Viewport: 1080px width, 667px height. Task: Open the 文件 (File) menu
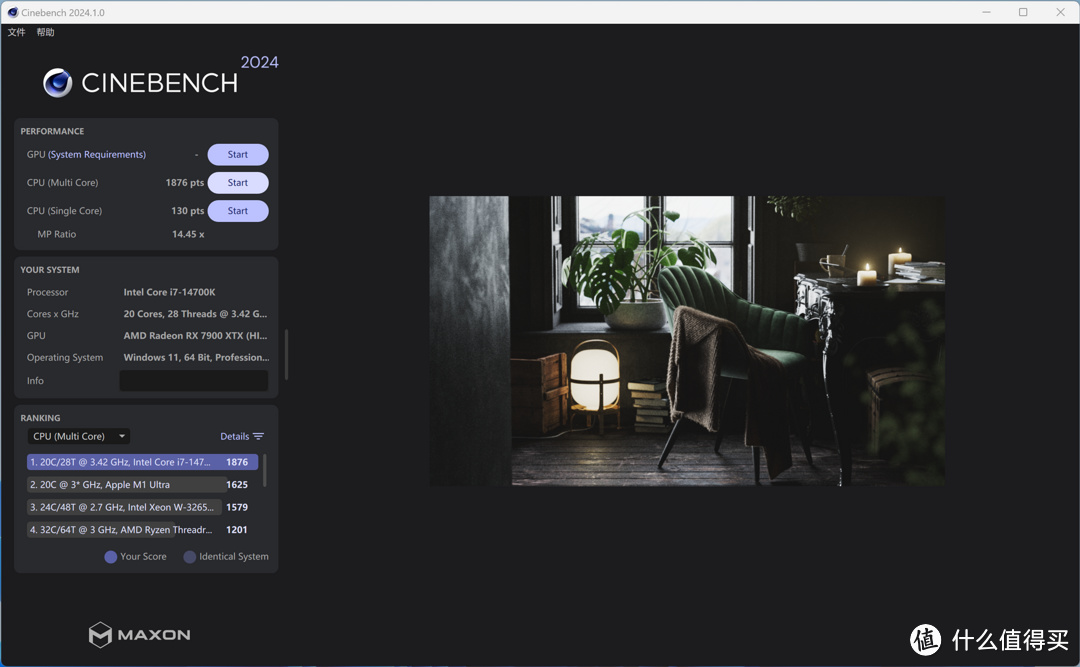tap(17, 32)
